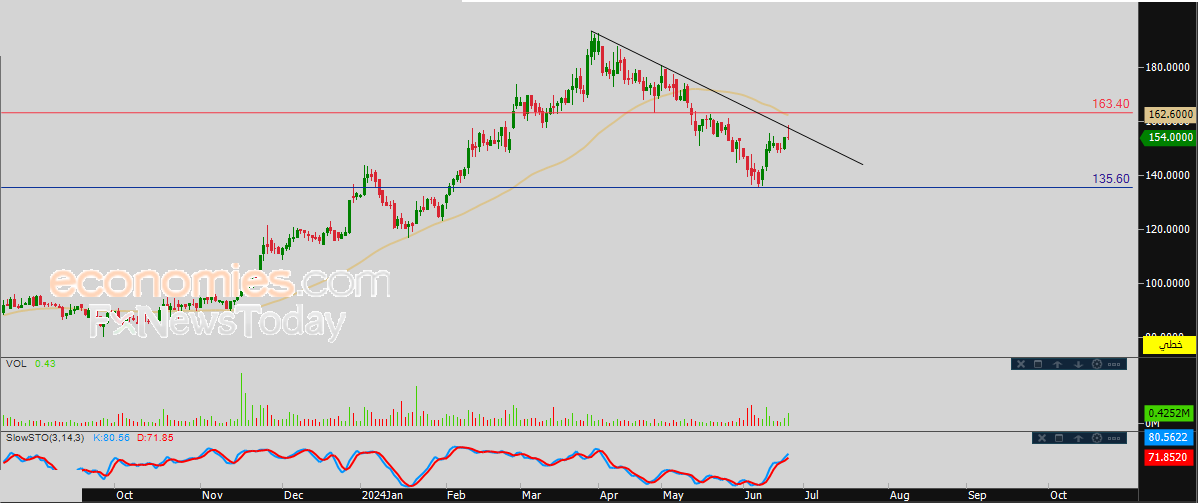Click the Aug date axis label

[x=898, y=495]
